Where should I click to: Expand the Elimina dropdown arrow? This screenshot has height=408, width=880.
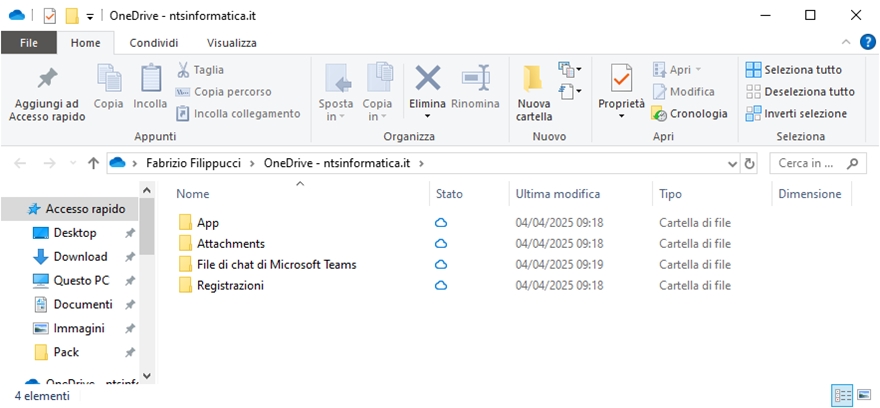pos(427,117)
